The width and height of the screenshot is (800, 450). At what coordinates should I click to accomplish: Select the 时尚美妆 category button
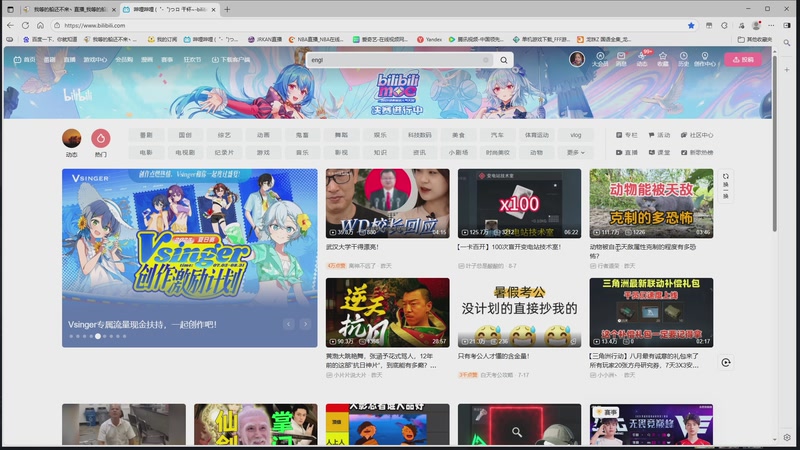(x=497, y=153)
